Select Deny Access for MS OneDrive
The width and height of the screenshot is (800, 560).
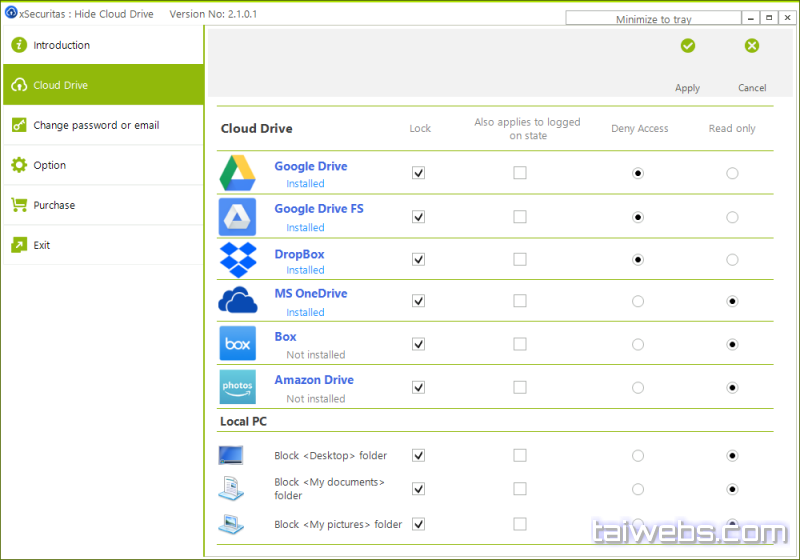tap(638, 301)
